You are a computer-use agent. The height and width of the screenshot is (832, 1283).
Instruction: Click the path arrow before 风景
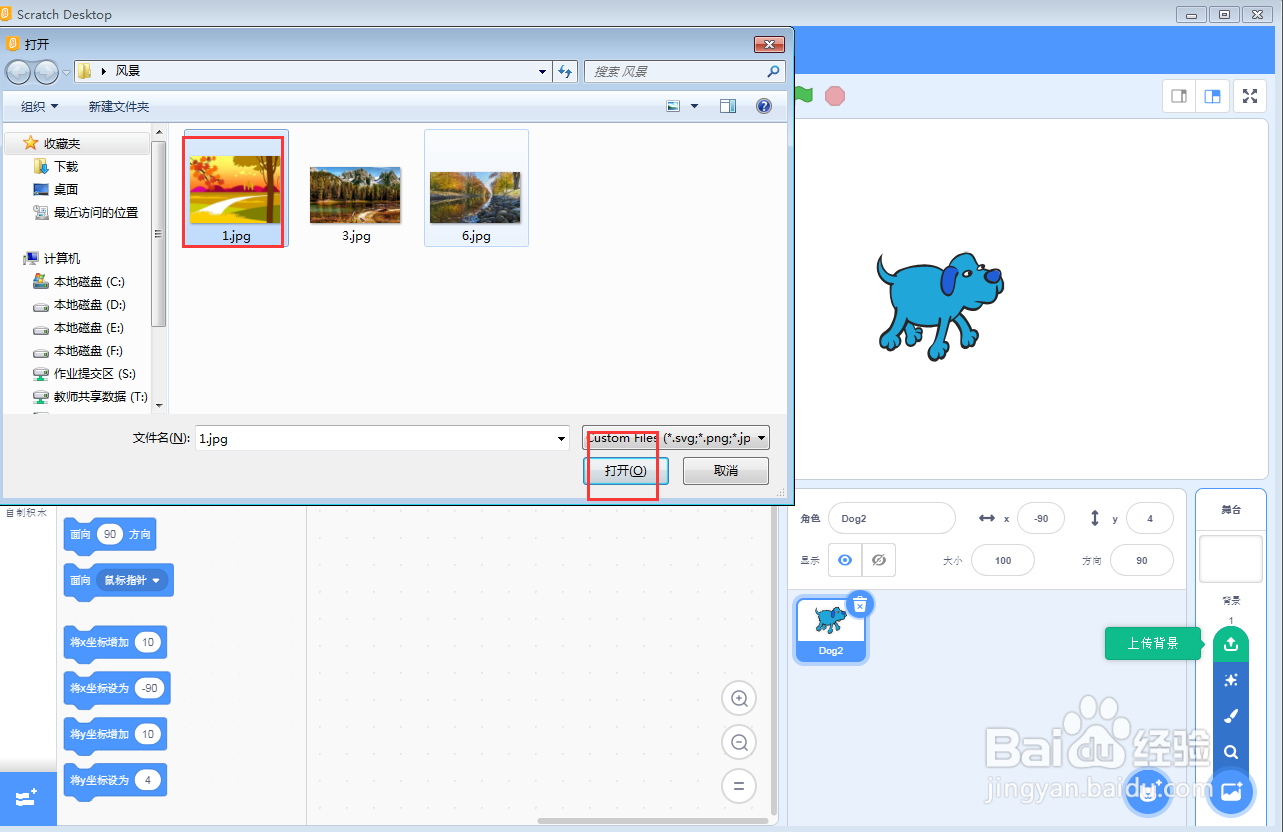click(x=104, y=72)
